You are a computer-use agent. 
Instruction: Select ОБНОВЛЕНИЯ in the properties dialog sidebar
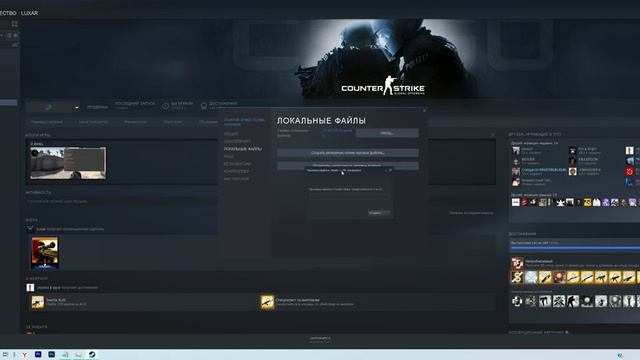point(237,141)
